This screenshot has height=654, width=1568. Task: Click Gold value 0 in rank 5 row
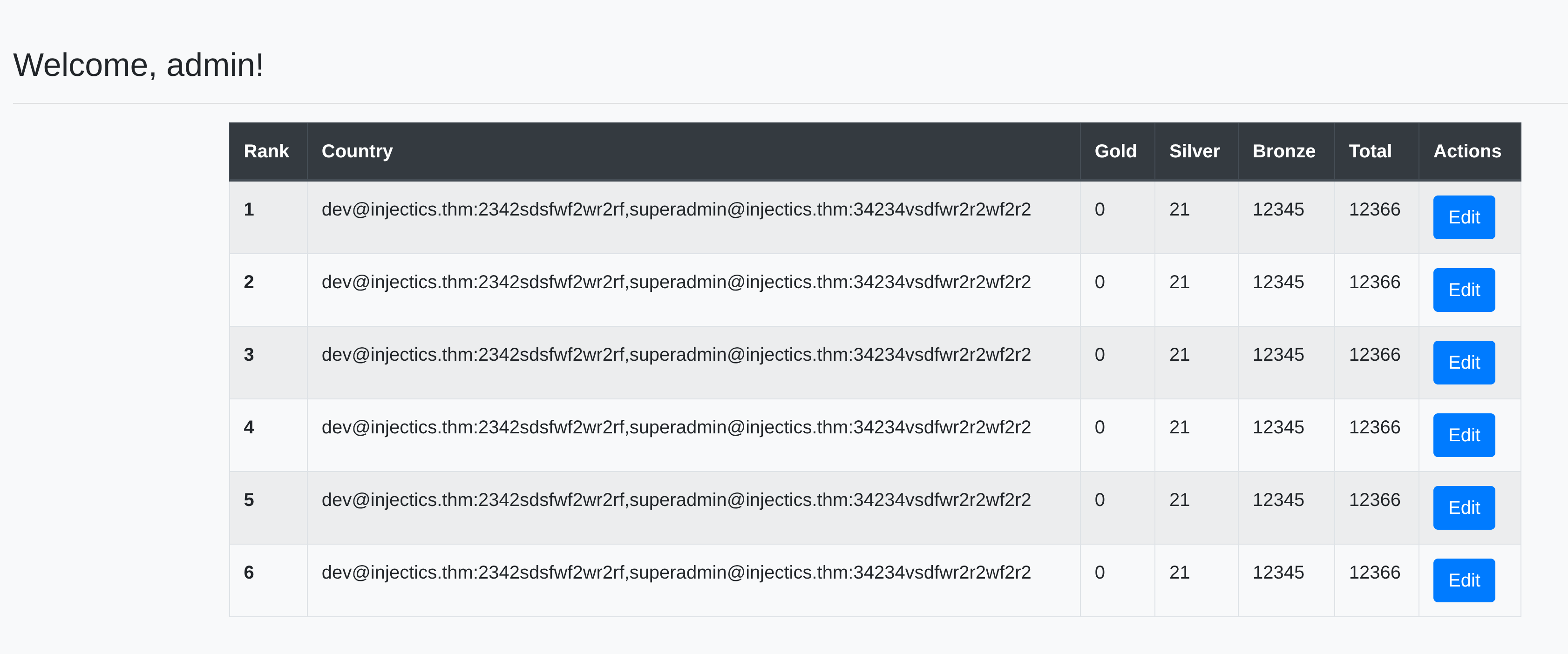(1100, 499)
